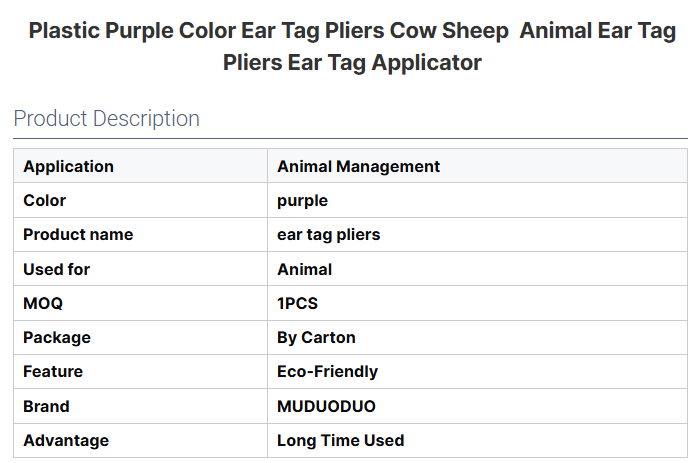This screenshot has width=696, height=463.
Task: Select the Product name label cell
Action: [x=78, y=234]
